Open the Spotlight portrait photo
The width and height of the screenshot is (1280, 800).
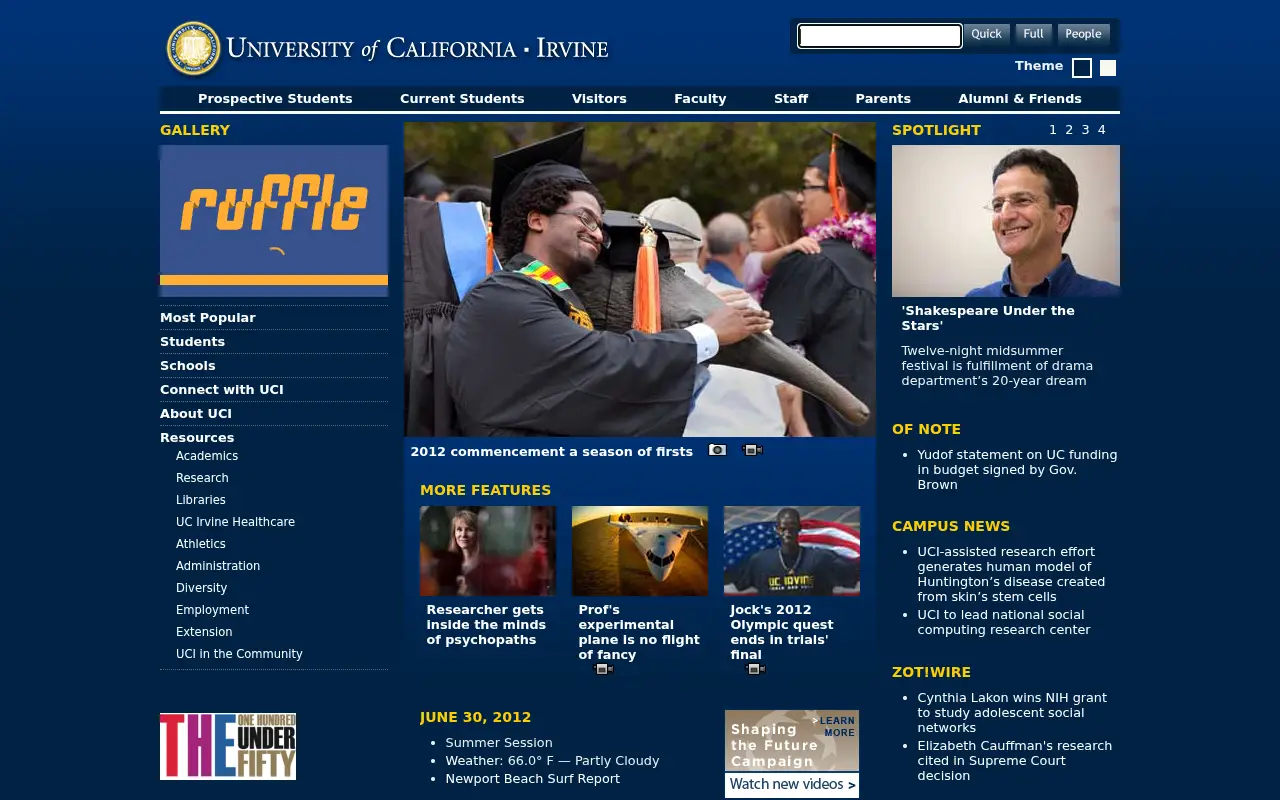(x=1006, y=221)
